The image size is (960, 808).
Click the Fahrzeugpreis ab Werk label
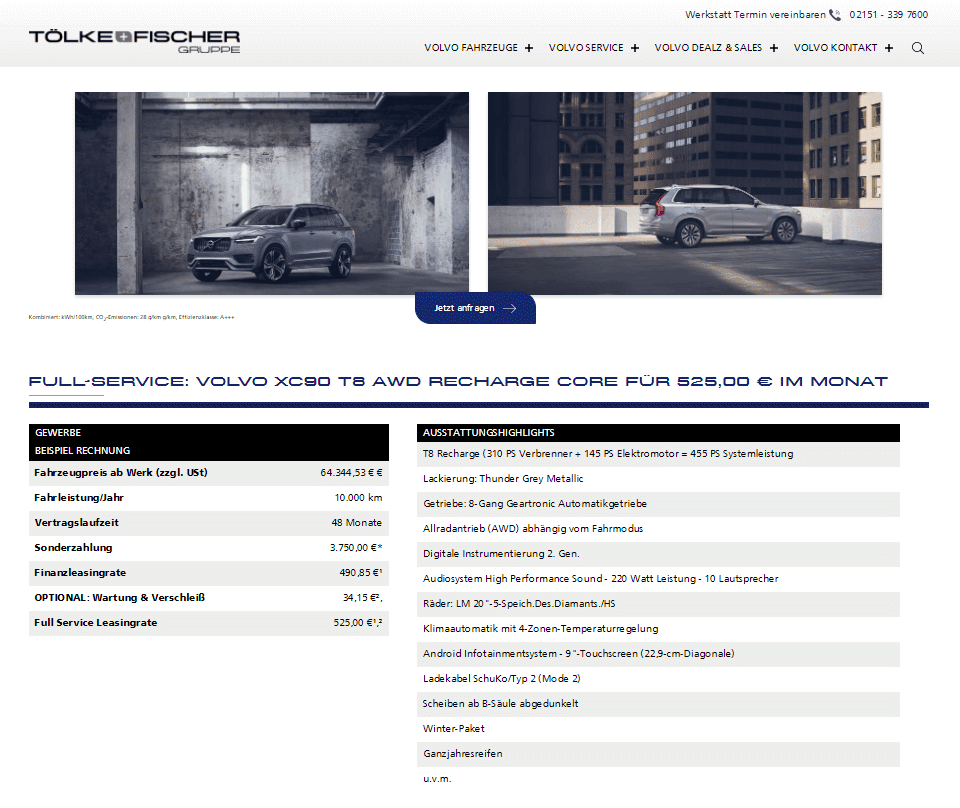121,473
